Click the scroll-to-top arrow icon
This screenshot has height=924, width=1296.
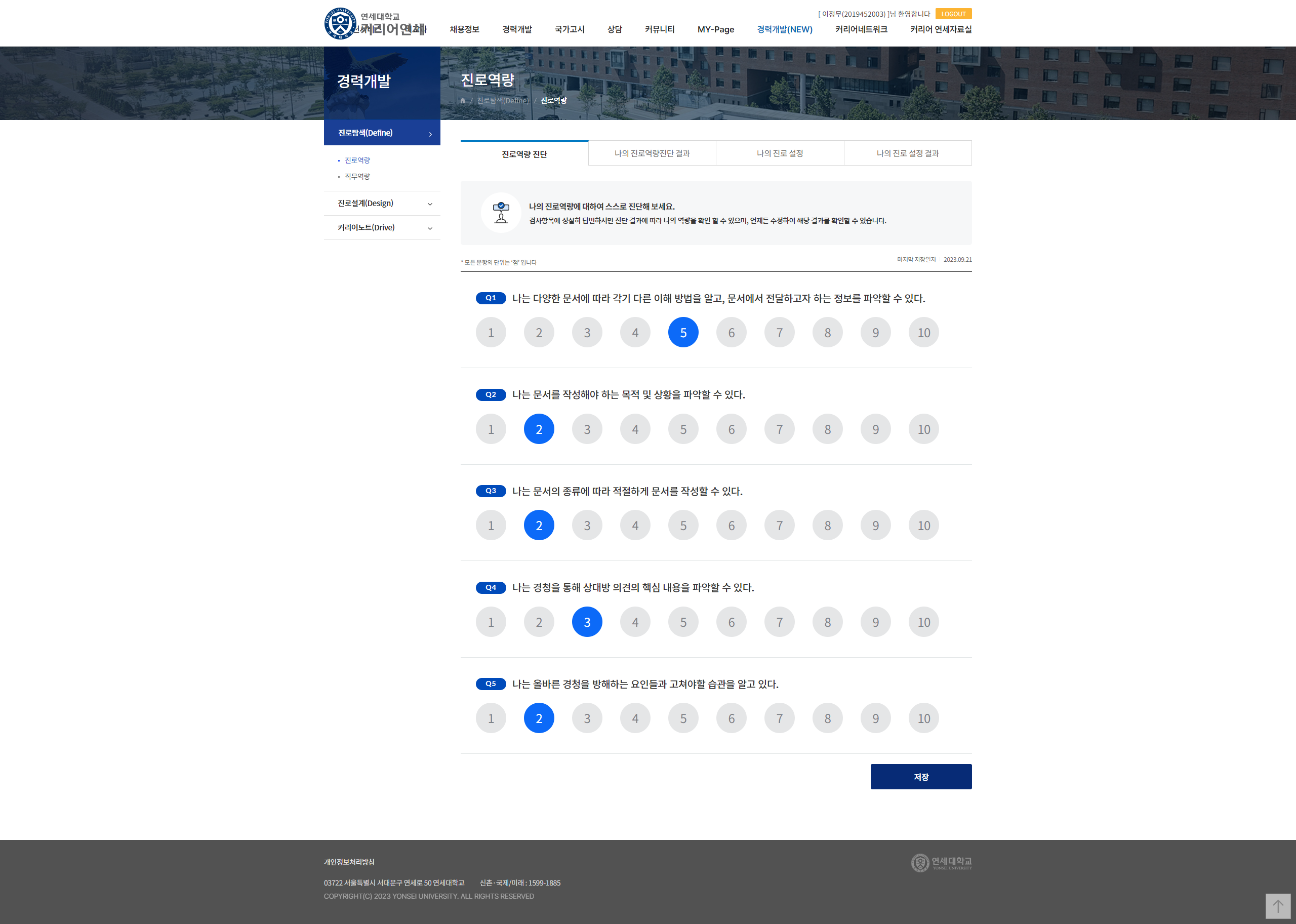click(1277, 906)
